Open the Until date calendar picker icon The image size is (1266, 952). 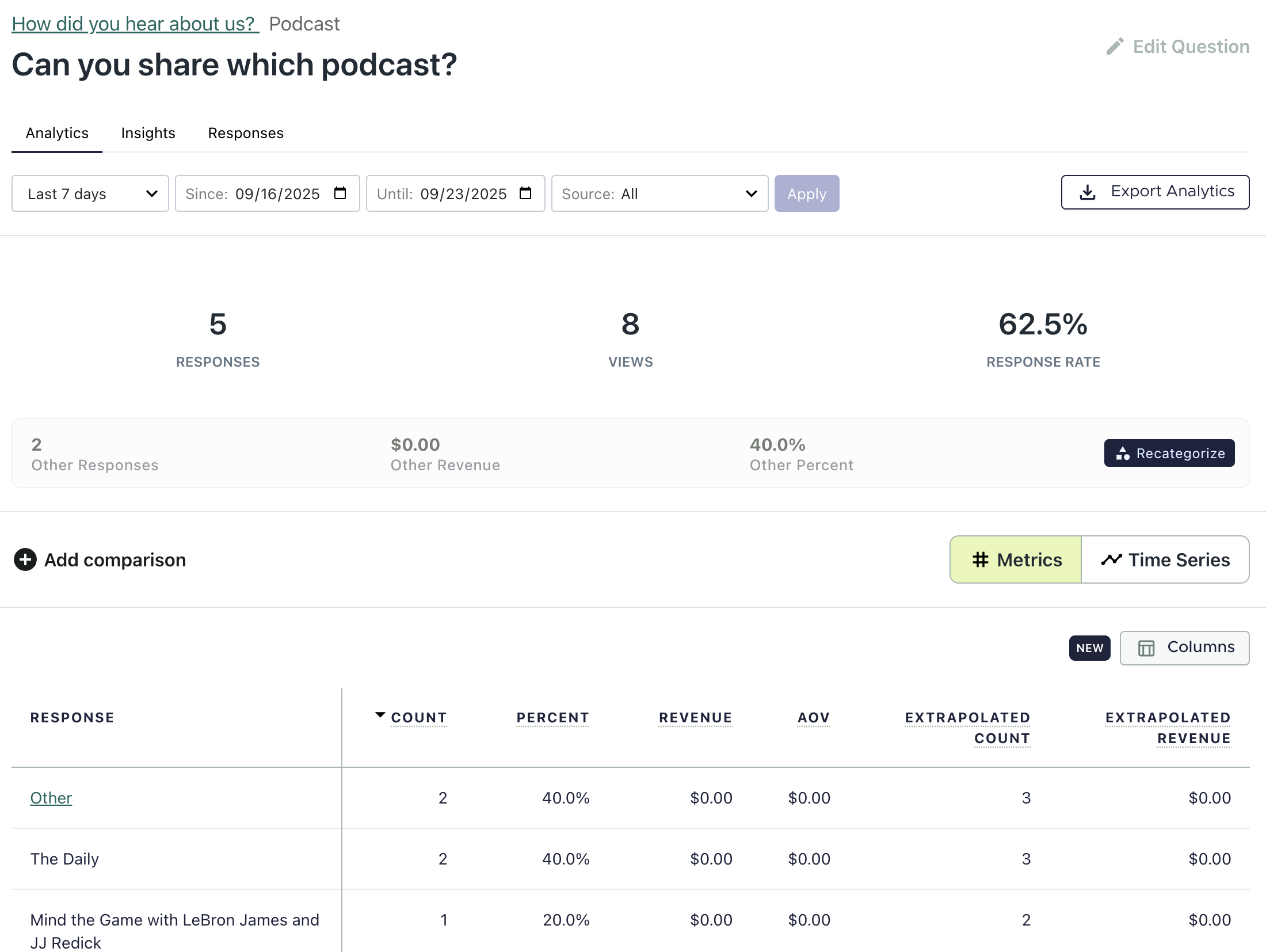(x=525, y=193)
